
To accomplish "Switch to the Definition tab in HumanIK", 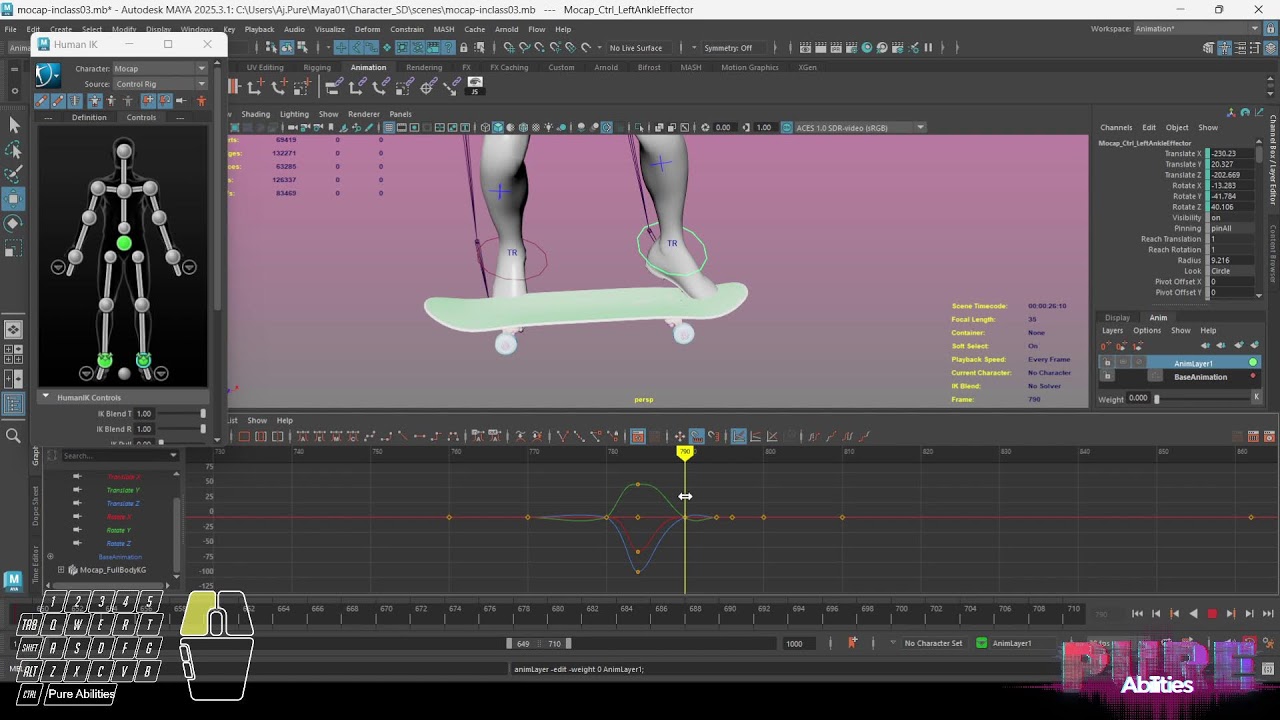I will click(x=89, y=117).
